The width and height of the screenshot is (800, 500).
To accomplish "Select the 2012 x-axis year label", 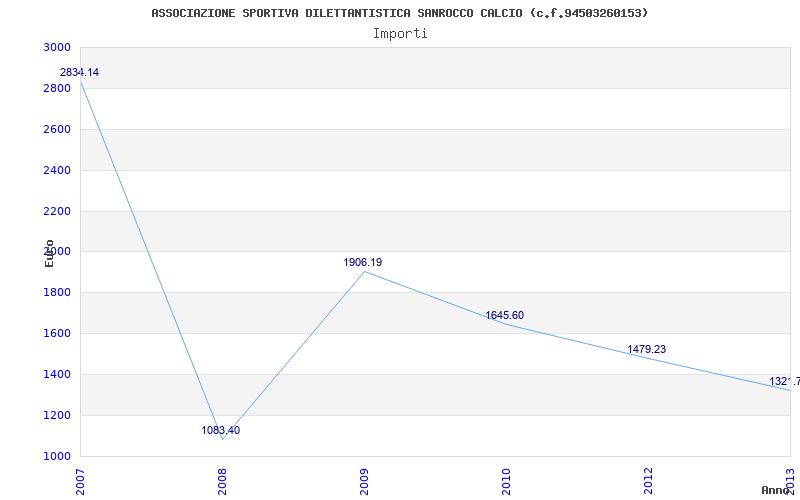I will [648, 481].
